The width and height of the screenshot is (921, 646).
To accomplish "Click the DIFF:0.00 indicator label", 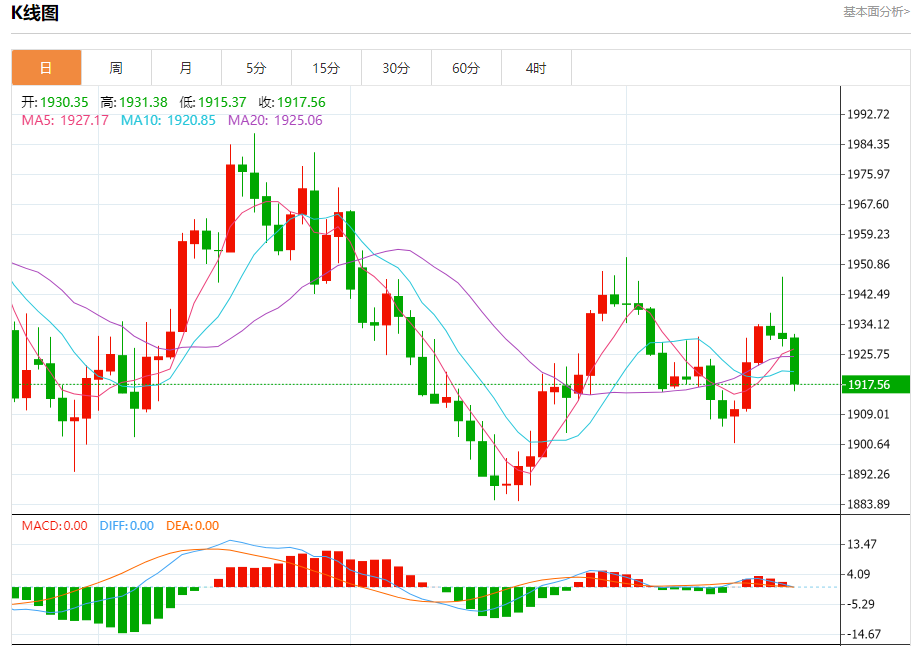I will (x=126, y=526).
